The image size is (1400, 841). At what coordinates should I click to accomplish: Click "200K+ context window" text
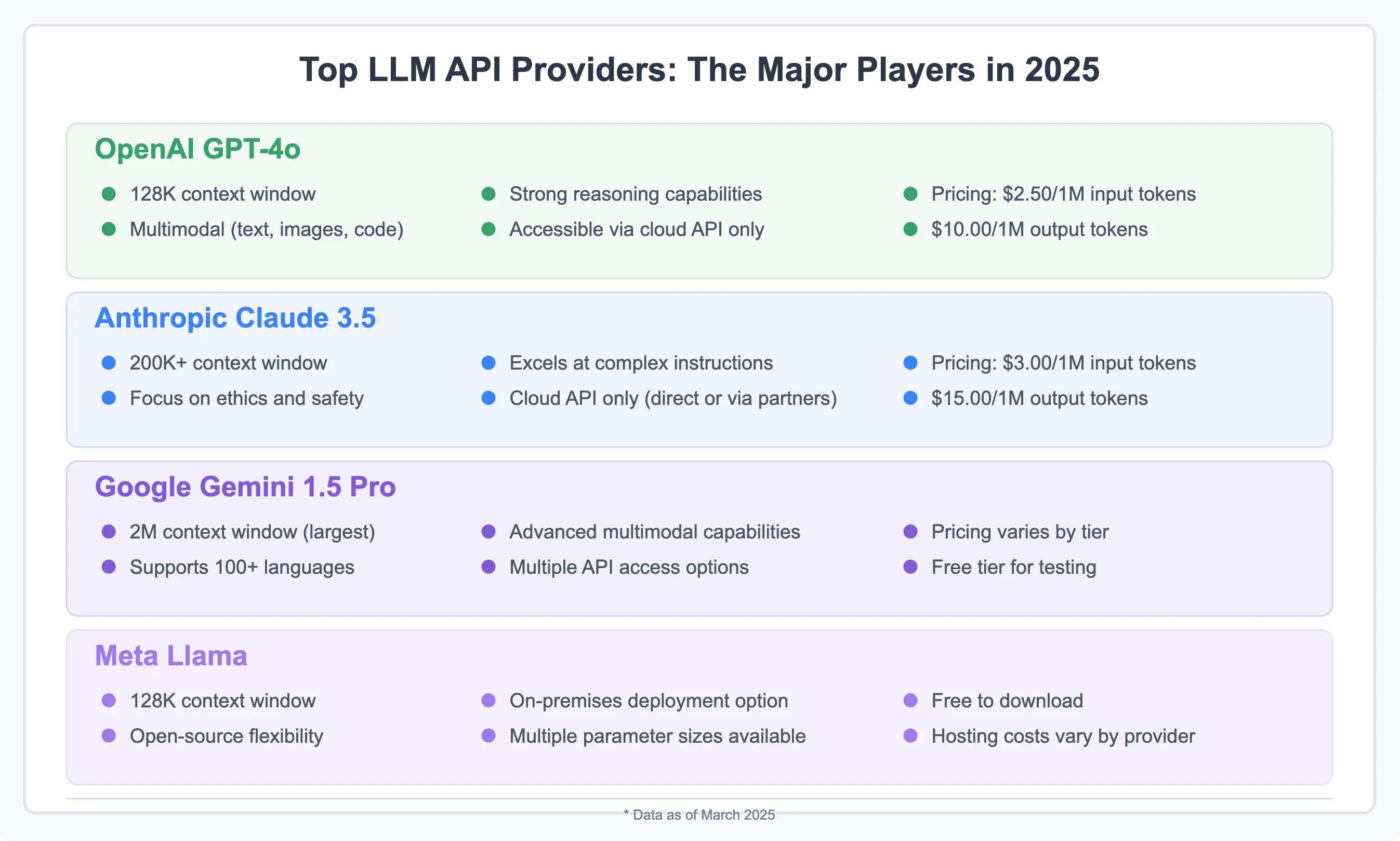point(228,363)
